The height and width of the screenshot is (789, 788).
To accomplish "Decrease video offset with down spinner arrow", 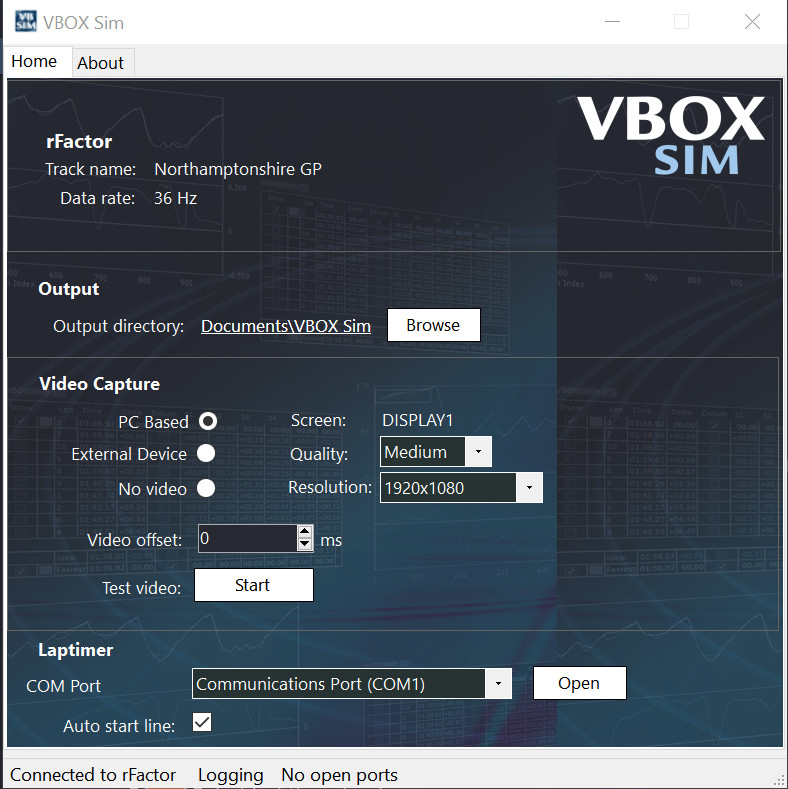I will (x=305, y=545).
